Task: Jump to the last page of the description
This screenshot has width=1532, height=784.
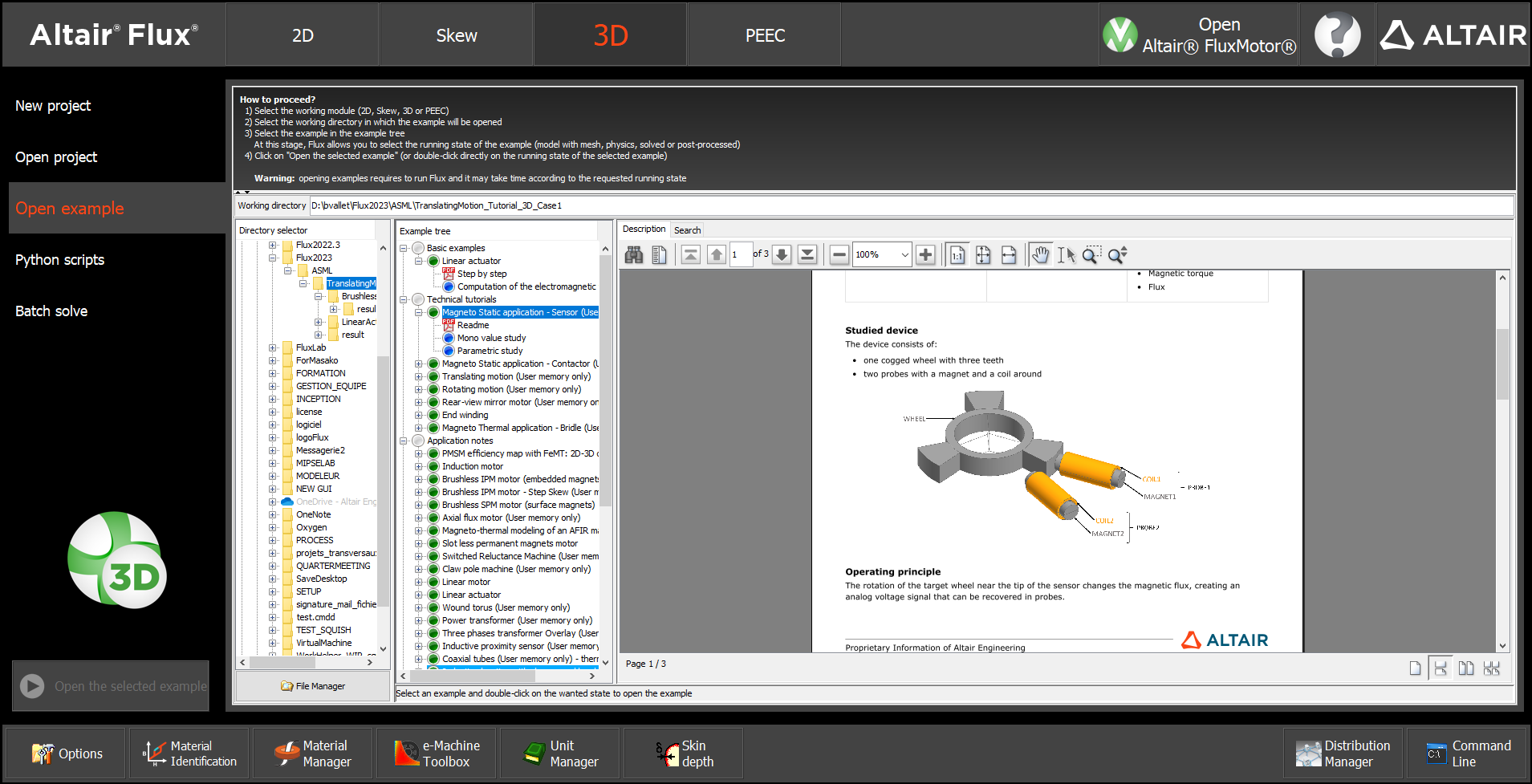Action: [807, 255]
